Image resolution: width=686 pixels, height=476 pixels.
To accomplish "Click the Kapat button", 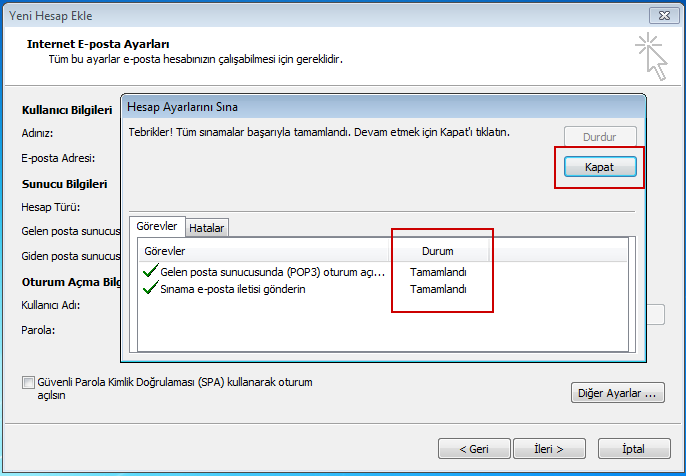I will [x=599, y=167].
